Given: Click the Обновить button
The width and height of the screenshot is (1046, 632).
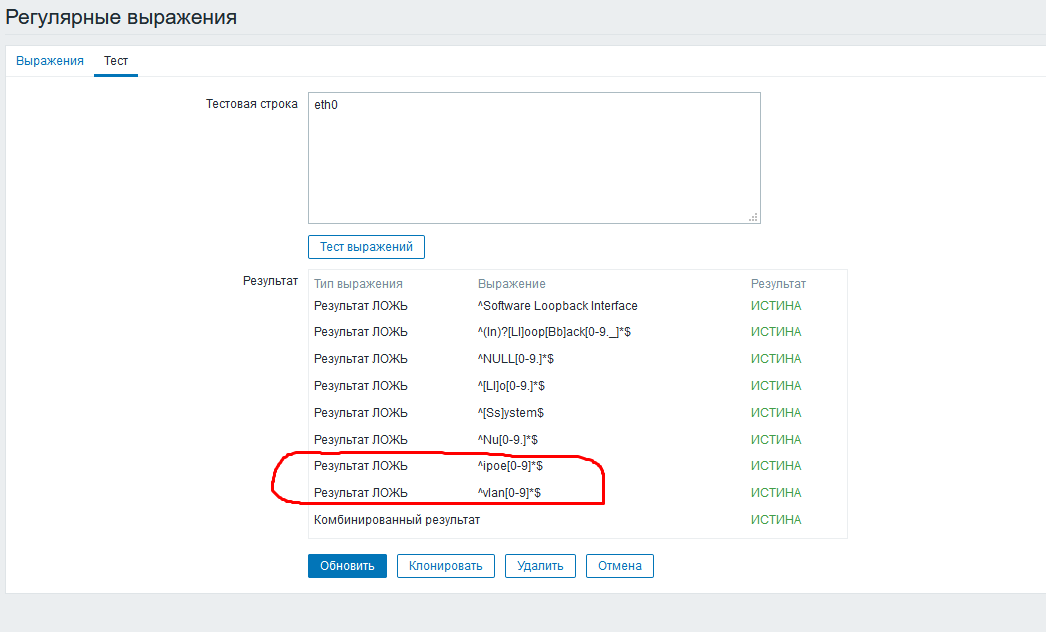Looking at the screenshot, I should coord(347,565).
